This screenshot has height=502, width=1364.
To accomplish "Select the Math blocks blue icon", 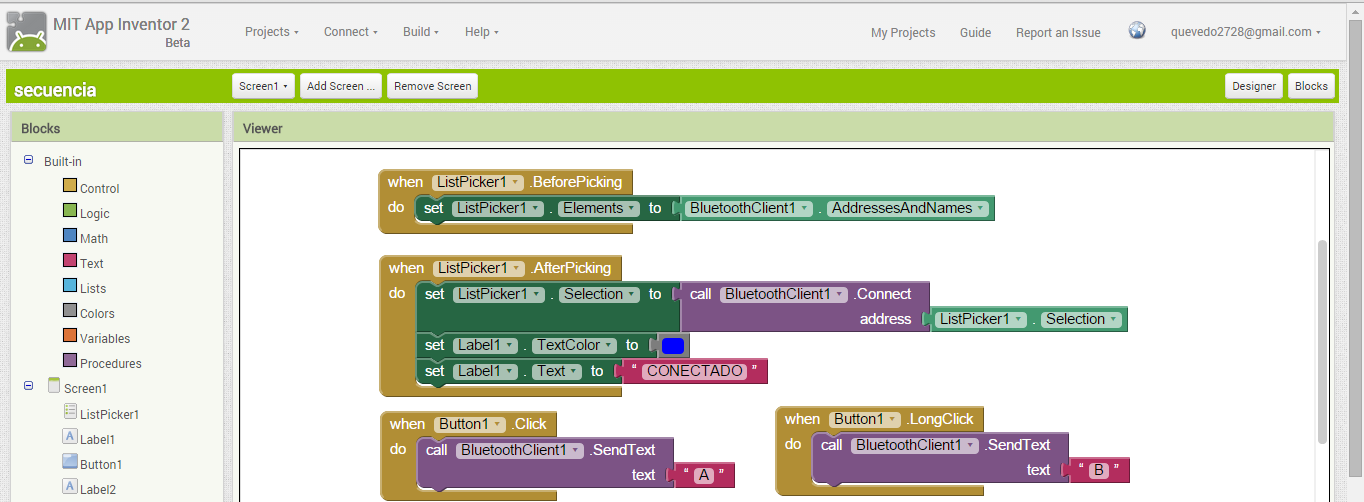I will pyautogui.click(x=70, y=235).
